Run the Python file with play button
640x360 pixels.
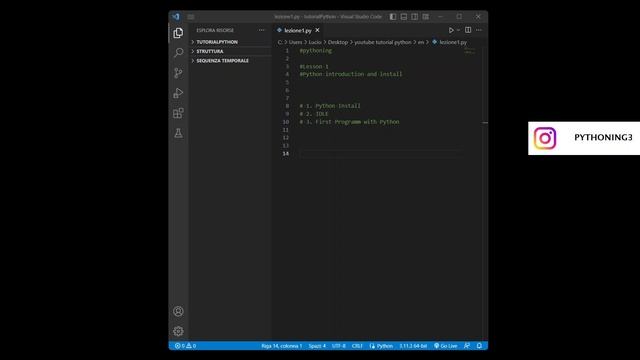451,30
